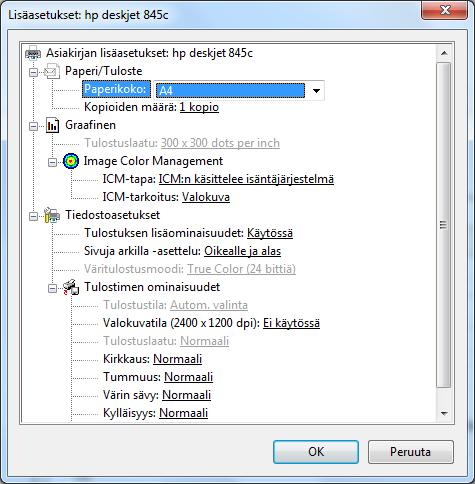Select the Graafinen tree item

(90, 125)
